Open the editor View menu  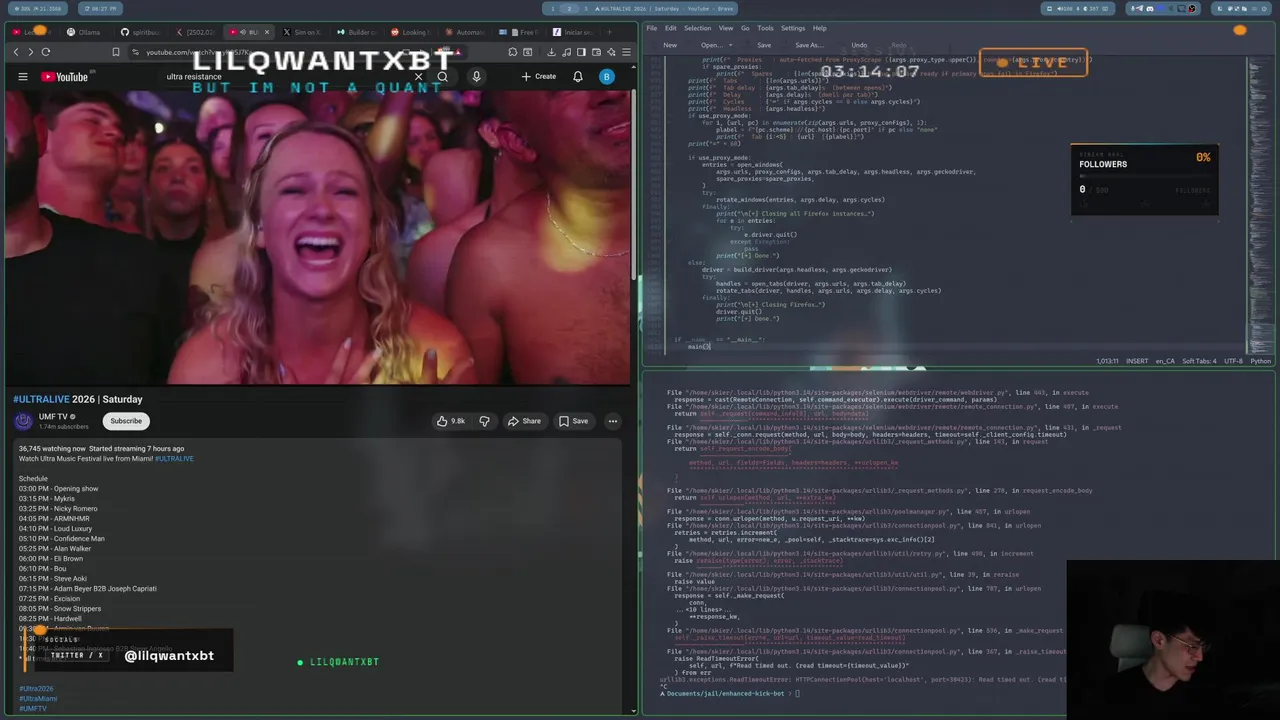click(x=726, y=28)
